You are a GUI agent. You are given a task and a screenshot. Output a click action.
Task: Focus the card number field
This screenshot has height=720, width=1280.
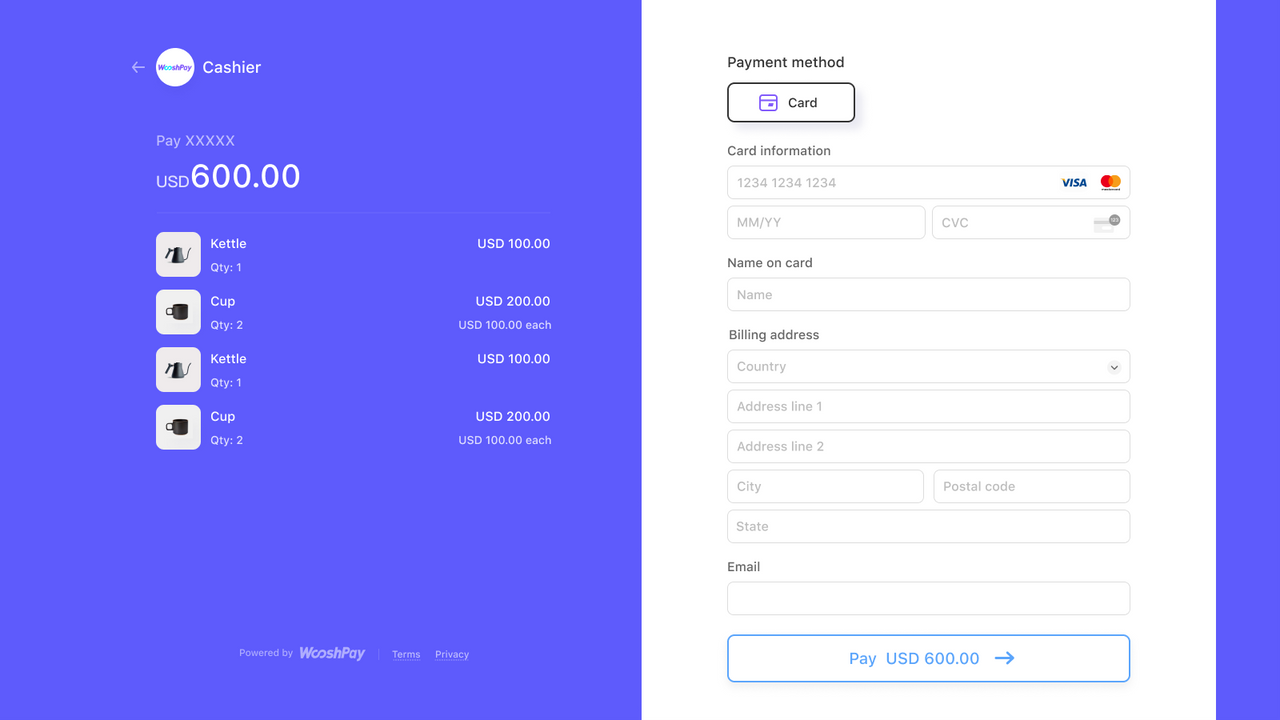(x=928, y=182)
